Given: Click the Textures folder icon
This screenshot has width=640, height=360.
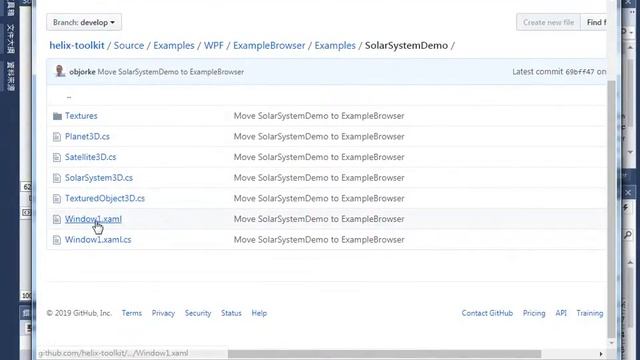Looking at the screenshot, I should [x=57, y=116].
